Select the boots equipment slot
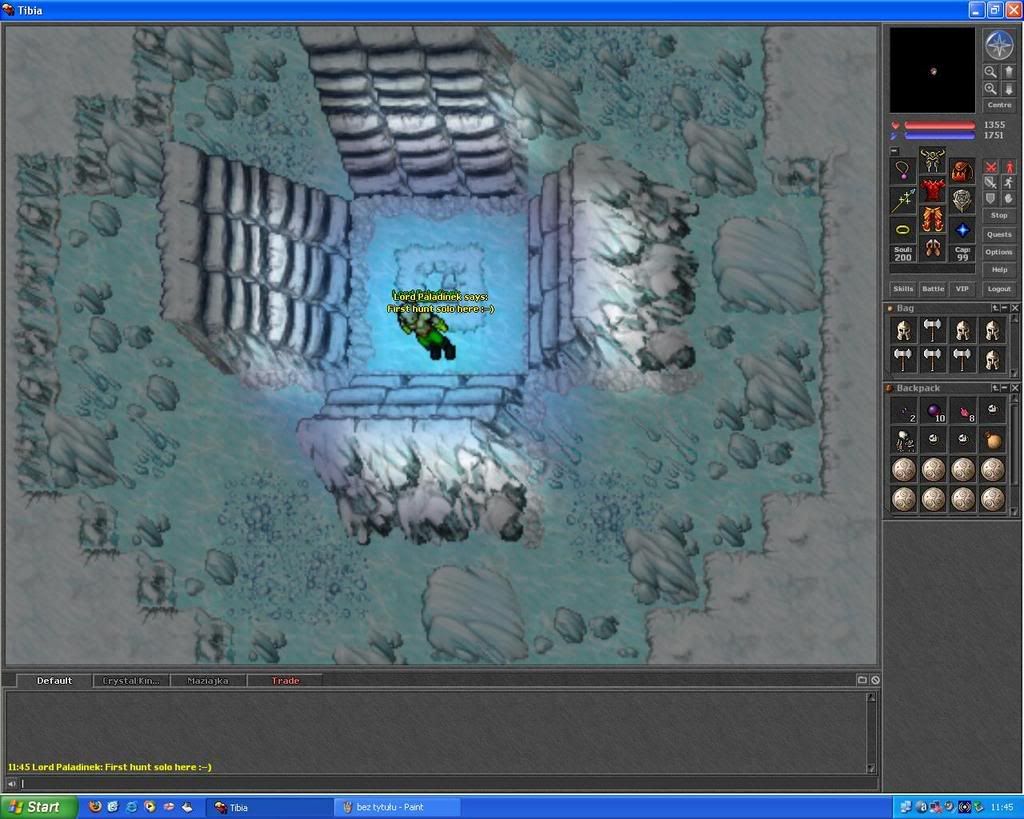 (933, 250)
